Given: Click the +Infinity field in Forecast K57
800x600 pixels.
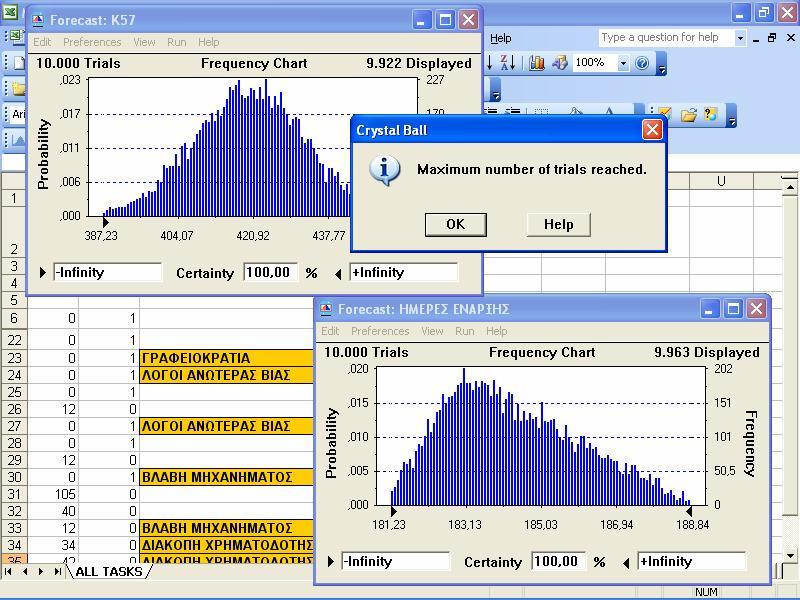Looking at the screenshot, I should click(x=404, y=272).
